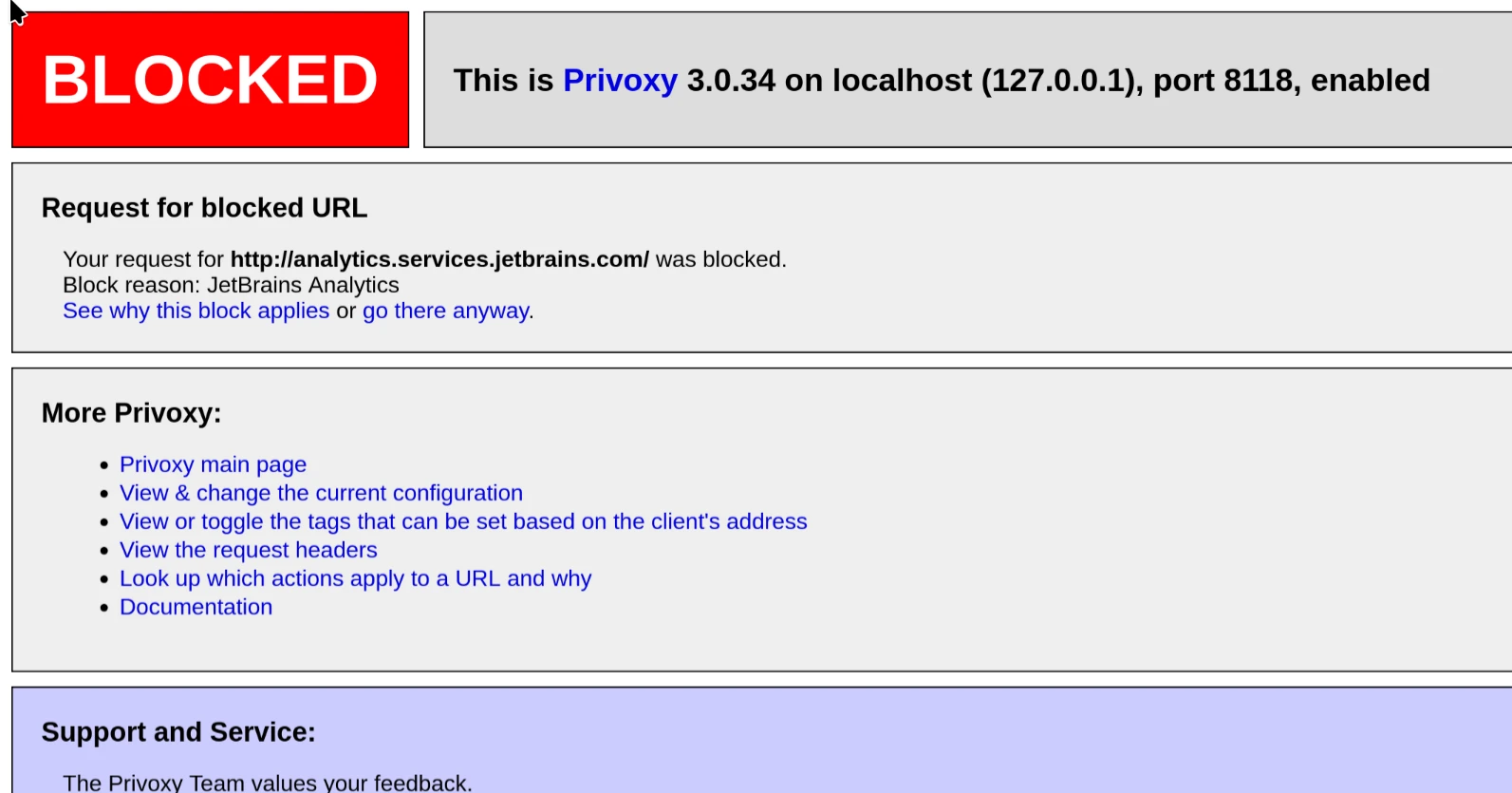
Task: Open 'Privoxy main page' link
Action: pos(213,464)
